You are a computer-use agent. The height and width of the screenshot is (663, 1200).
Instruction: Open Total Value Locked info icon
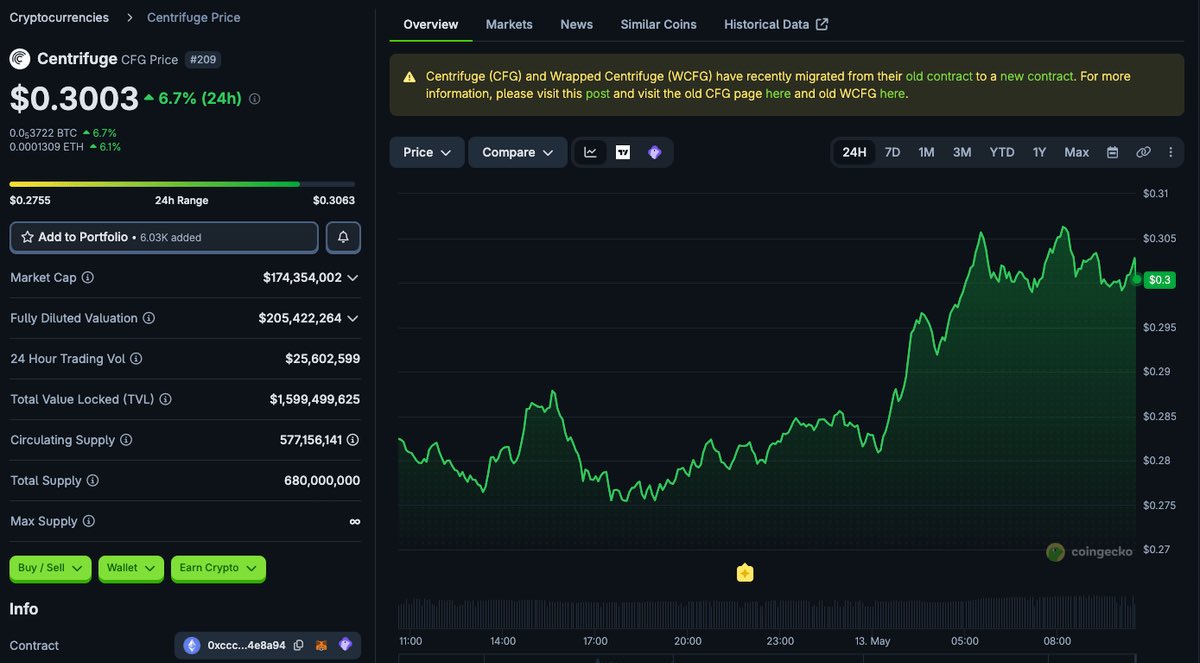166,399
